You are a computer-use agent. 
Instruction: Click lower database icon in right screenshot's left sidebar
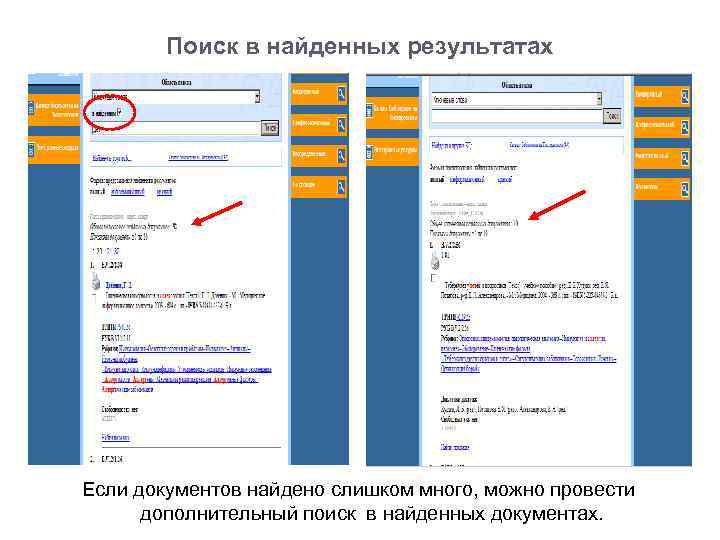[369, 152]
